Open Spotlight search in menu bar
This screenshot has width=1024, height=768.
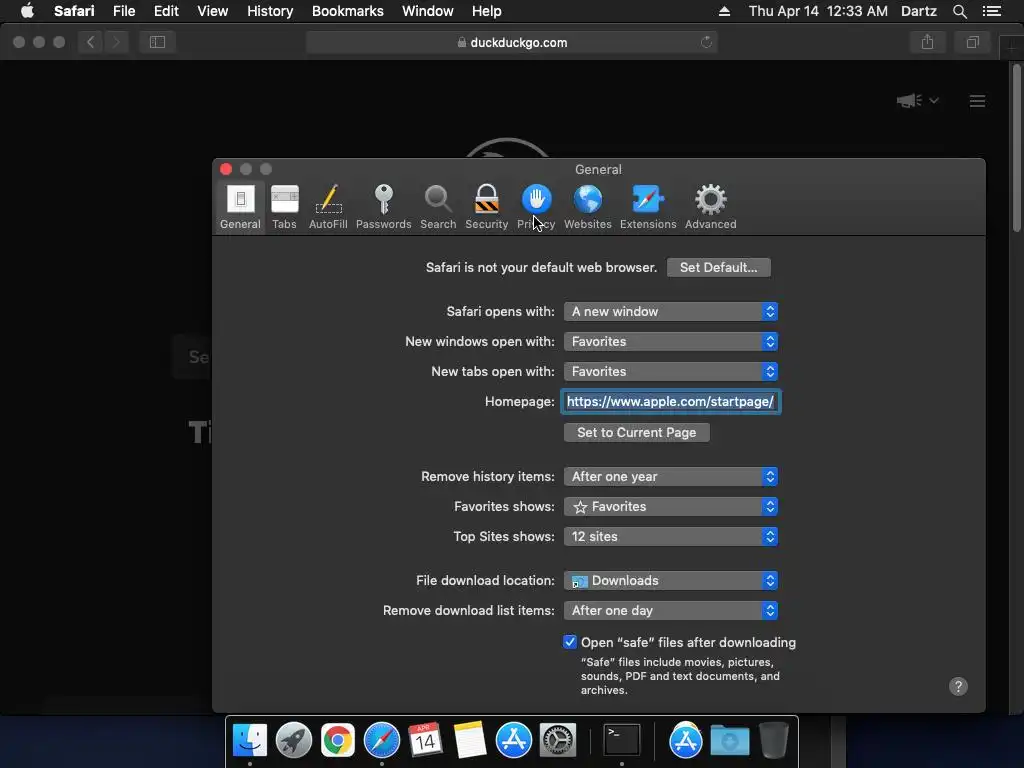click(959, 11)
